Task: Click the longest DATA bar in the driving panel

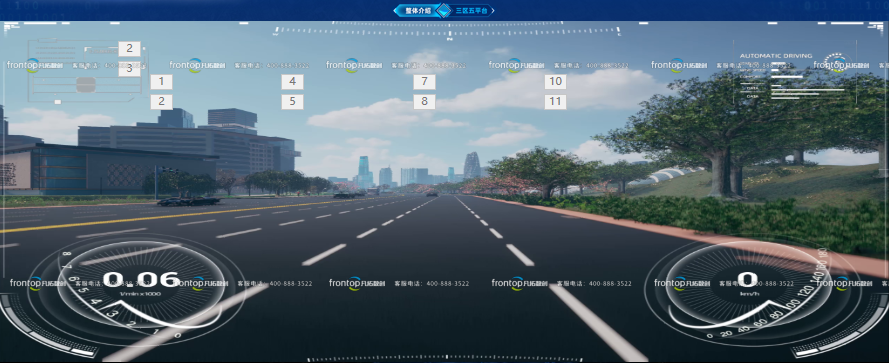Action: click(x=808, y=90)
